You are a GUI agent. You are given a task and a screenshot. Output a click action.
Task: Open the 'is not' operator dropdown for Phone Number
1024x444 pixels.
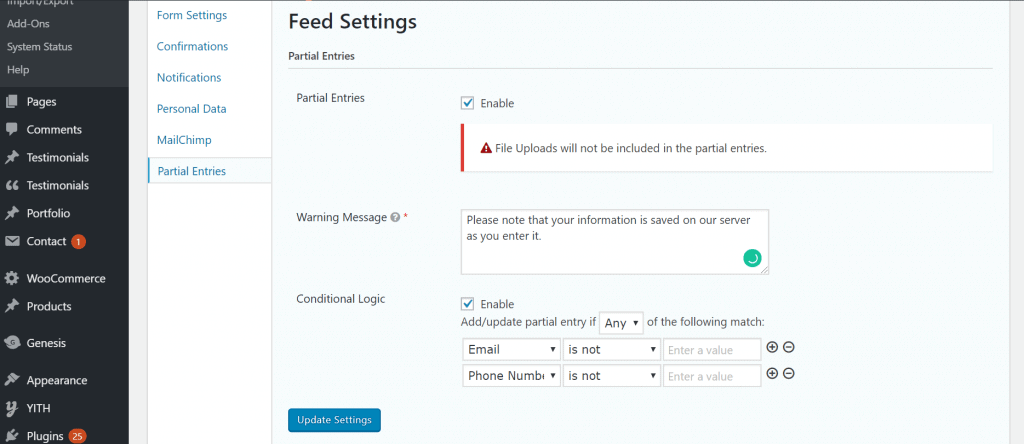(x=612, y=375)
